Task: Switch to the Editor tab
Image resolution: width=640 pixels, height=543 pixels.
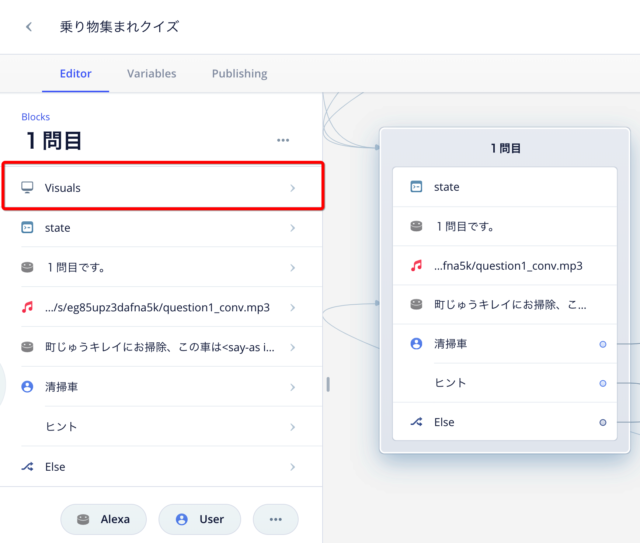Action: pyautogui.click(x=76, y=73)
